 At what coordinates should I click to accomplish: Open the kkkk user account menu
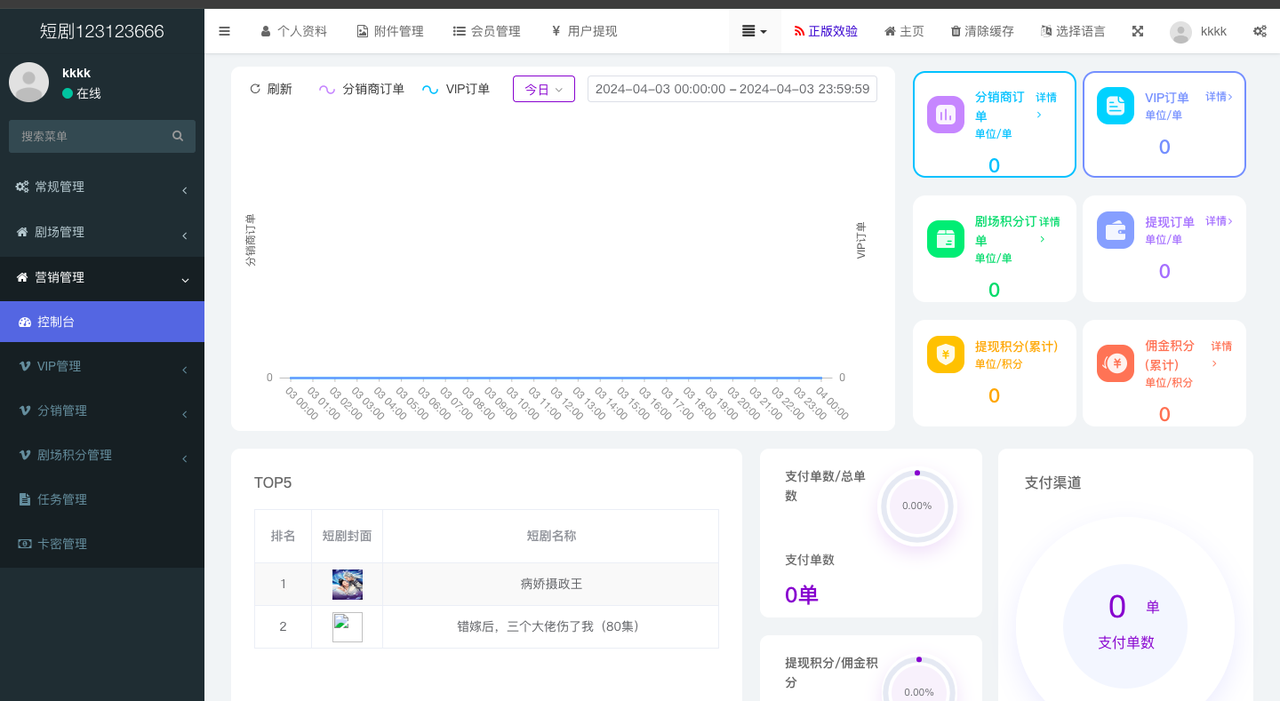click(x=1198, y=32)
